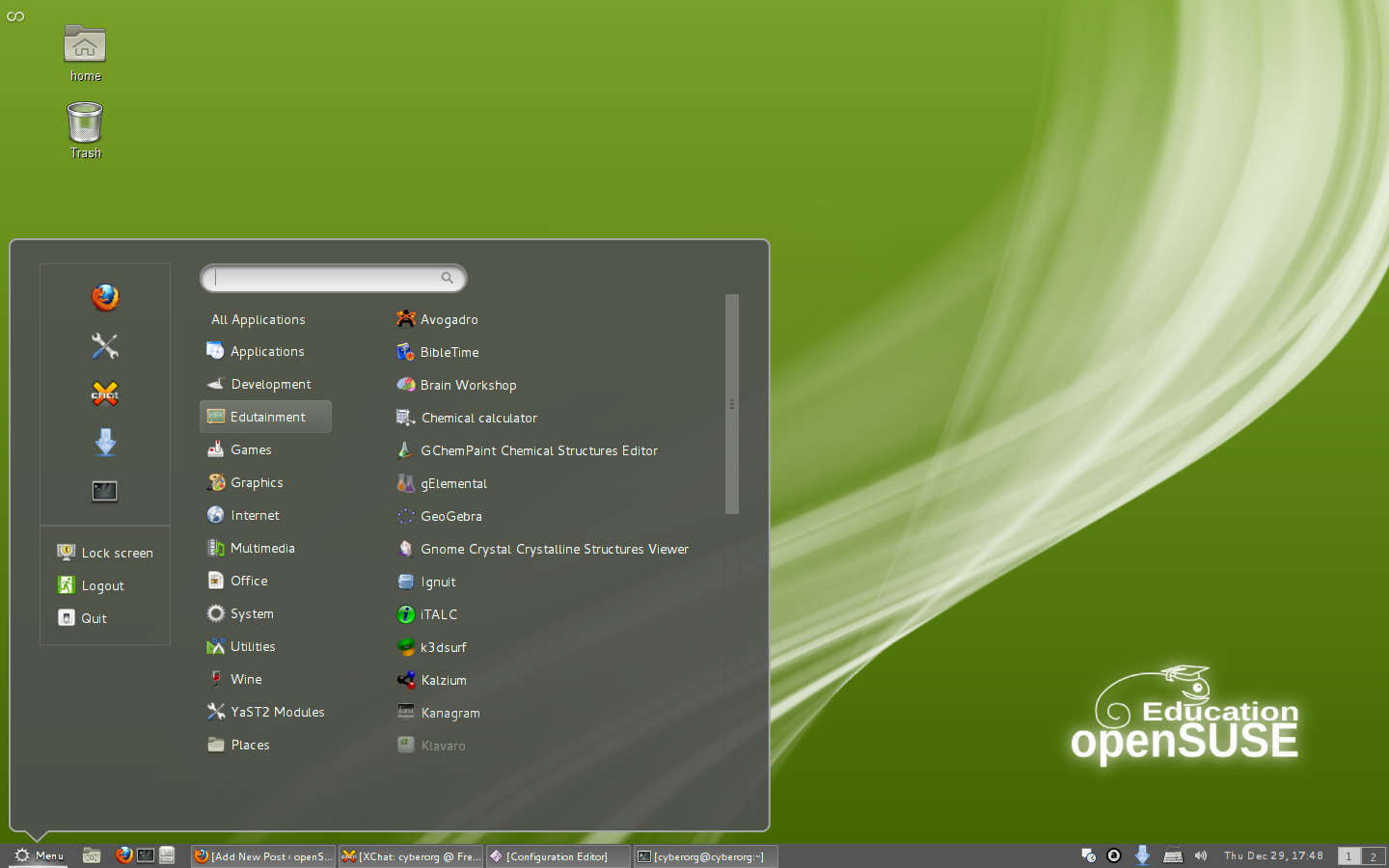Open the Utilities category
This screenshot has width=1389, height=868.
click(x=240, y=647)
